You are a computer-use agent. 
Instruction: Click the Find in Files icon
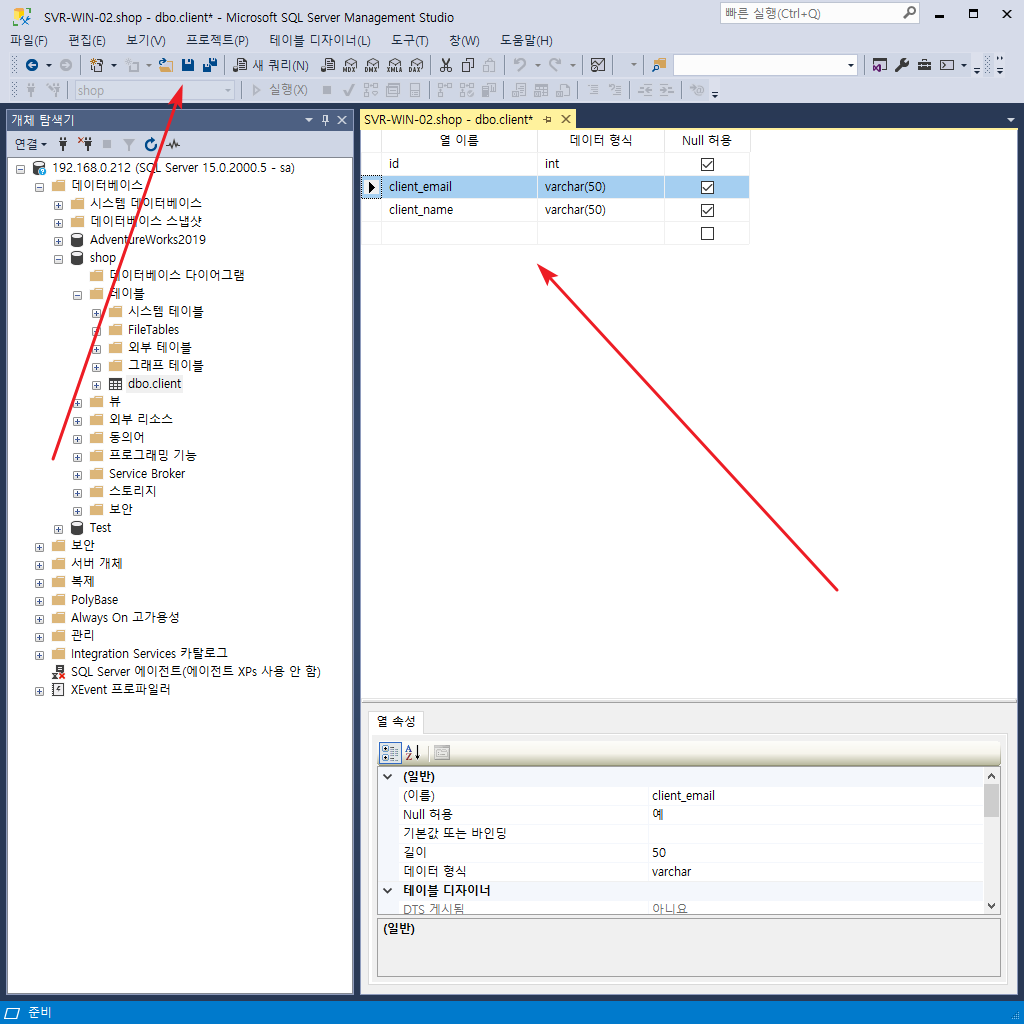659,65
